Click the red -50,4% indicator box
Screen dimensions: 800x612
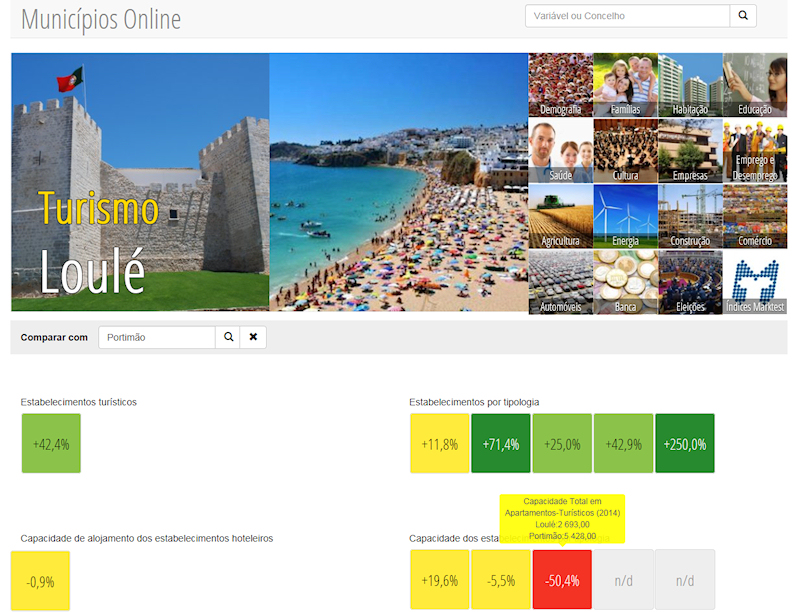pos(562,580)
